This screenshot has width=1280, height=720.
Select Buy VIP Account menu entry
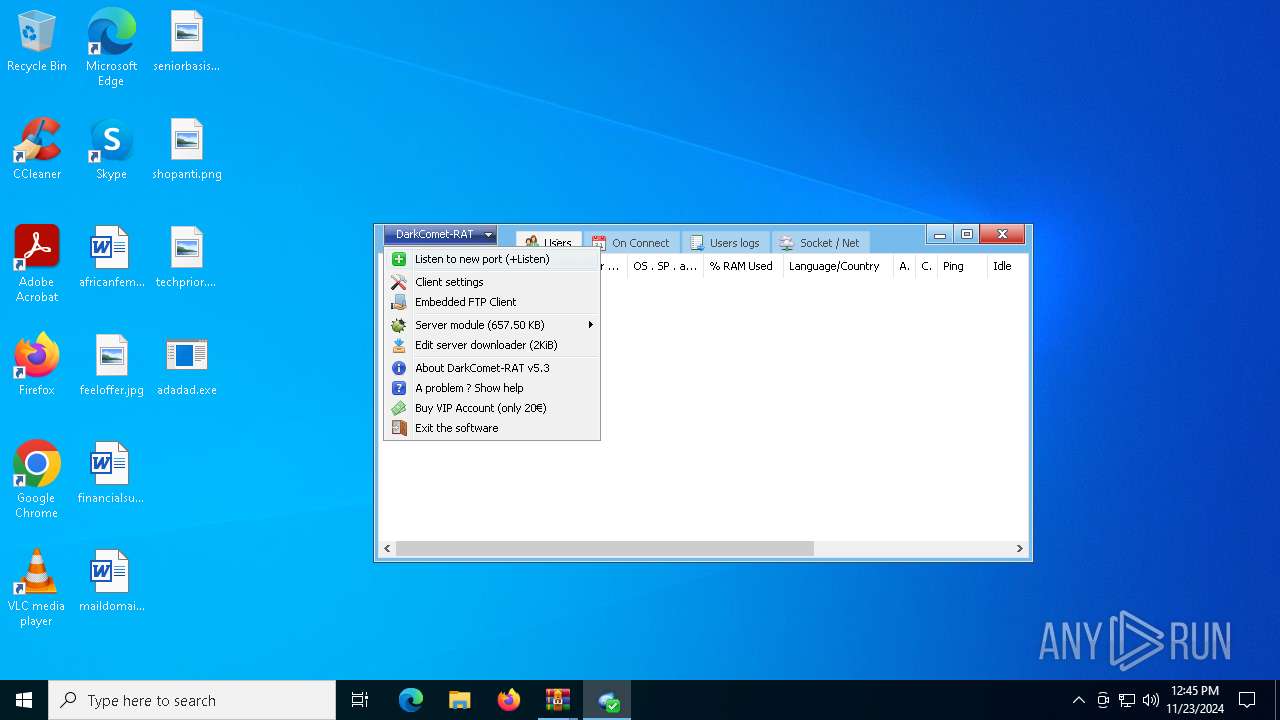pyautogui.click(x=492, y=408)
